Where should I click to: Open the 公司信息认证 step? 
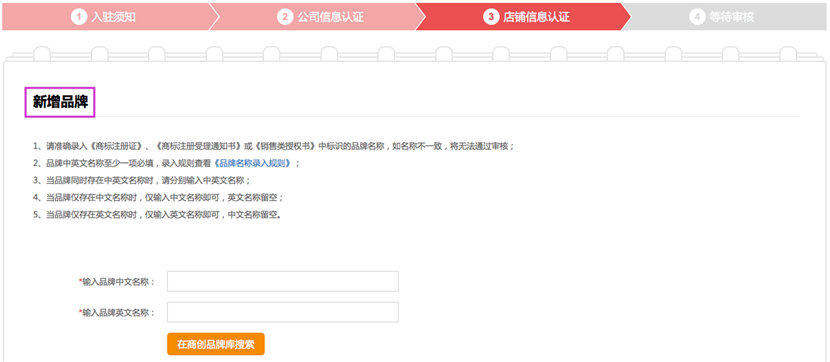330,17
